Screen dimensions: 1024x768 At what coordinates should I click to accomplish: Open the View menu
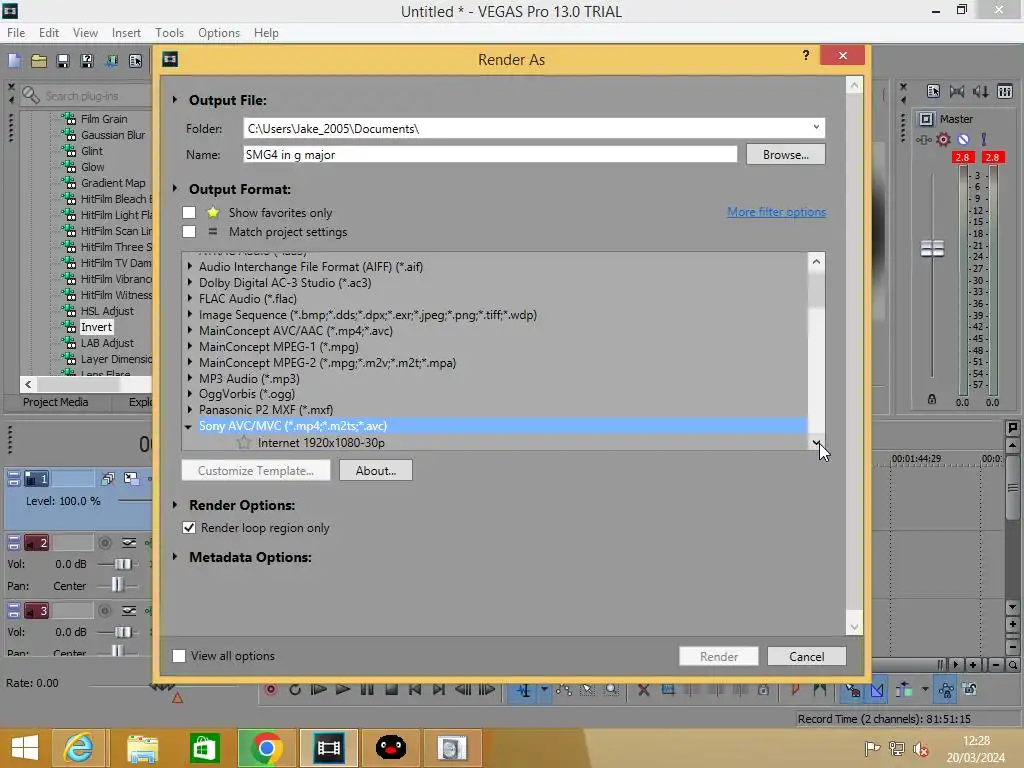(x=86, y=33)
